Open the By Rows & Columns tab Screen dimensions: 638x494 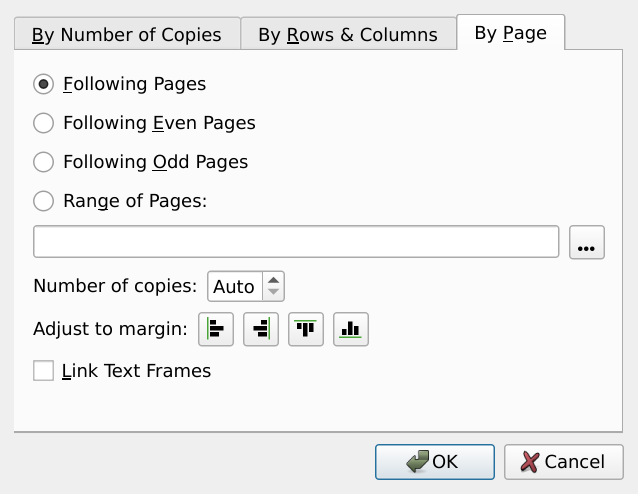tap(347, 35)
